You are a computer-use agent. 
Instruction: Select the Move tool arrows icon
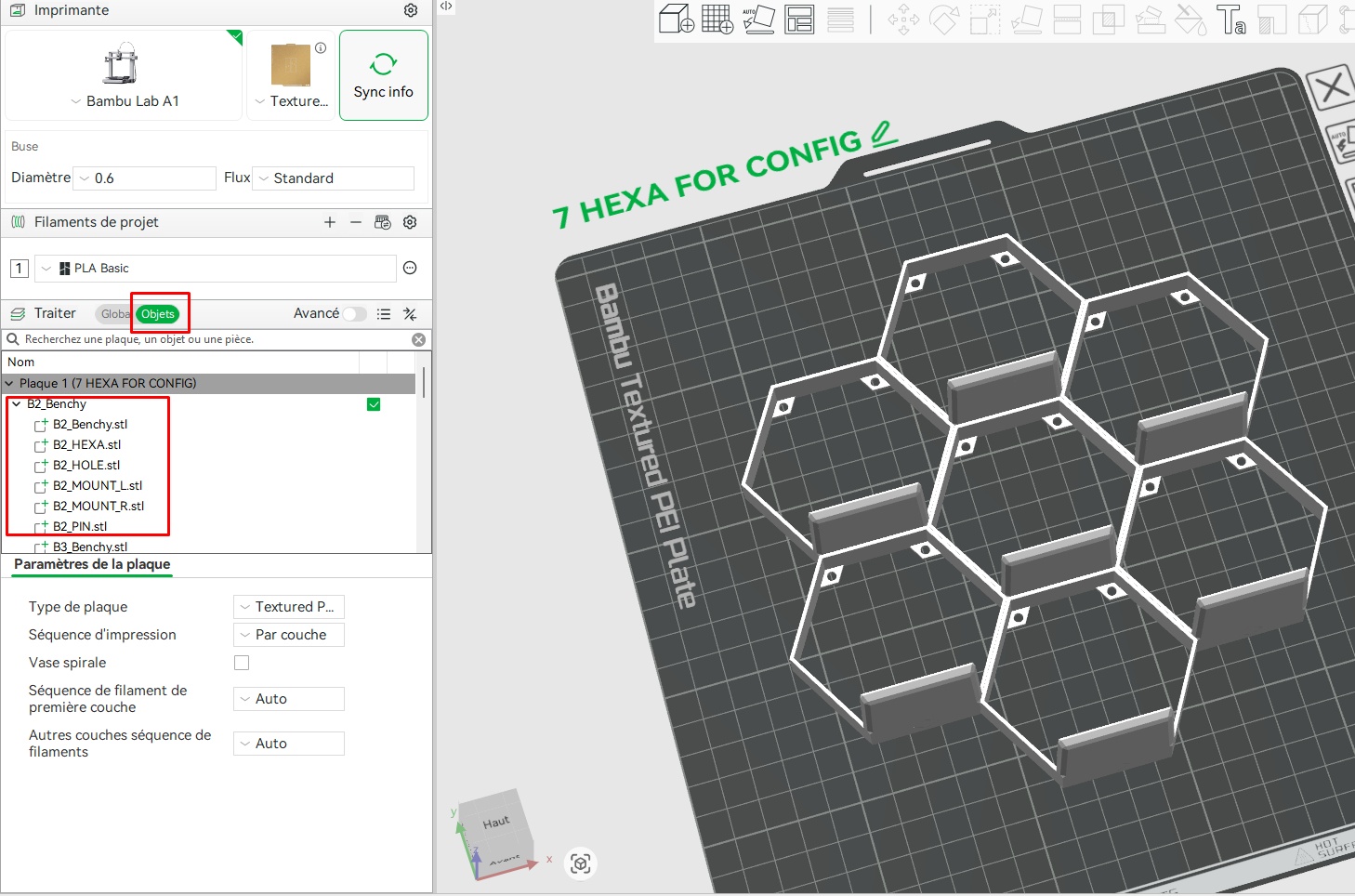click(x=903, y=20)
